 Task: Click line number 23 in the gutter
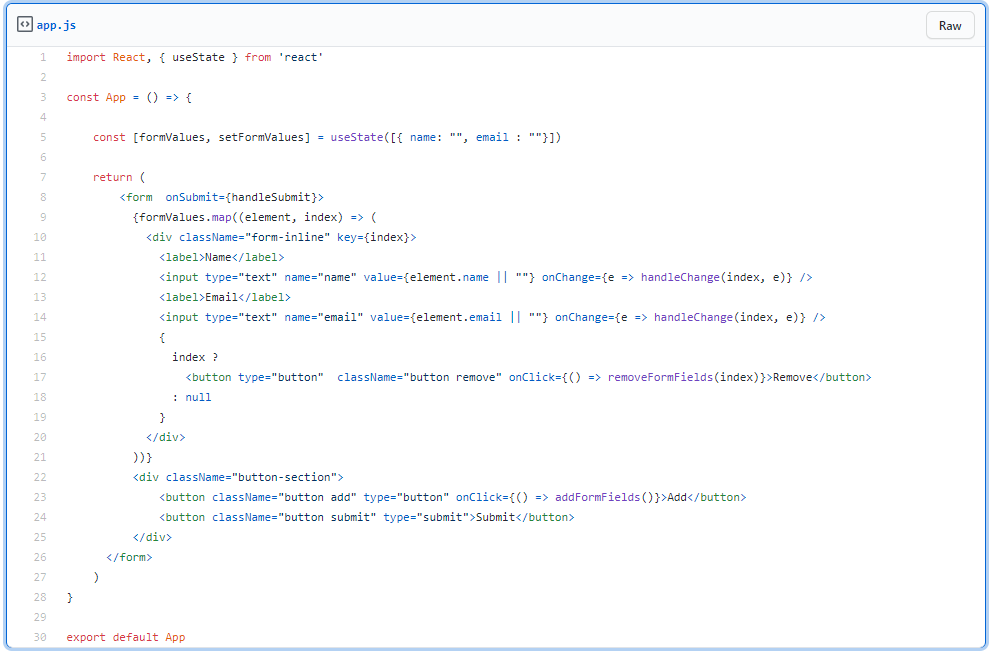click(40, 497)
